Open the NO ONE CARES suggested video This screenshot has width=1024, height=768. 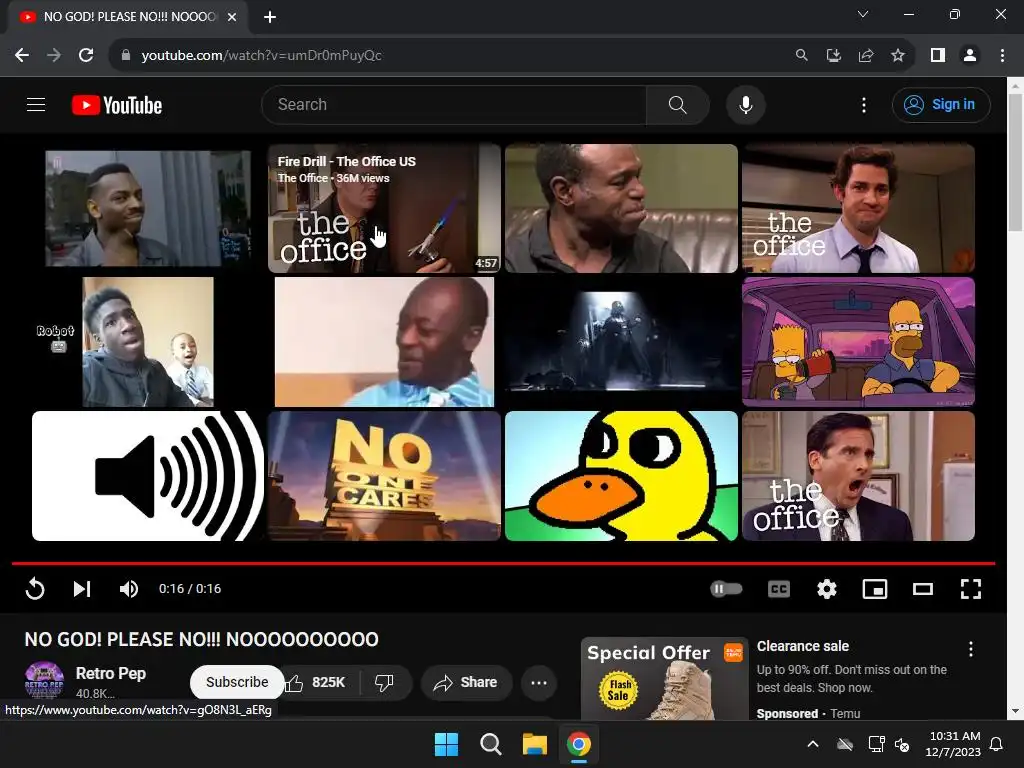[x=384, y=476]
